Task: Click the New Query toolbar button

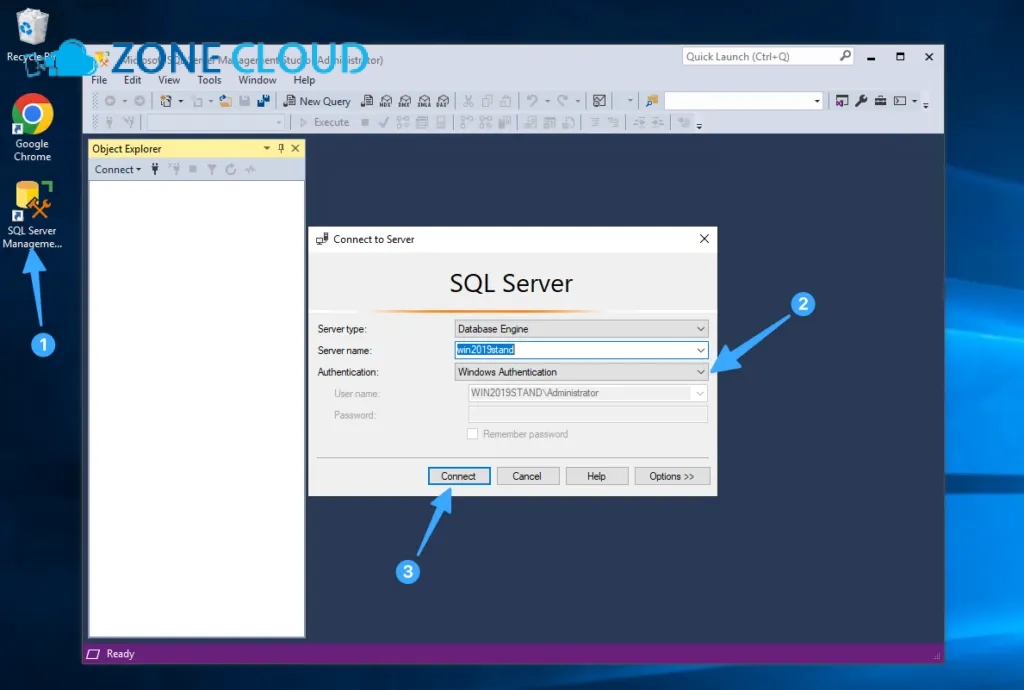Action: click(x=317, y=101)
